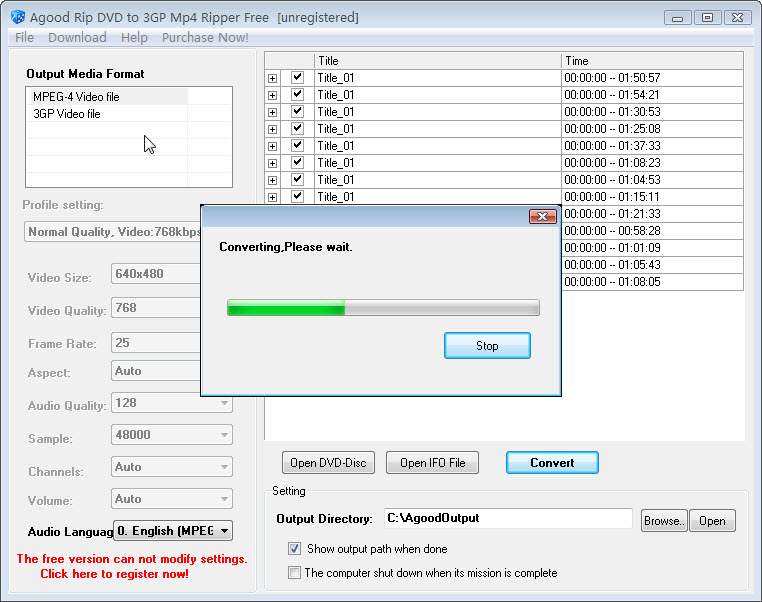
Task: Expand the title row ending 01:08:23
Action: 273,163
